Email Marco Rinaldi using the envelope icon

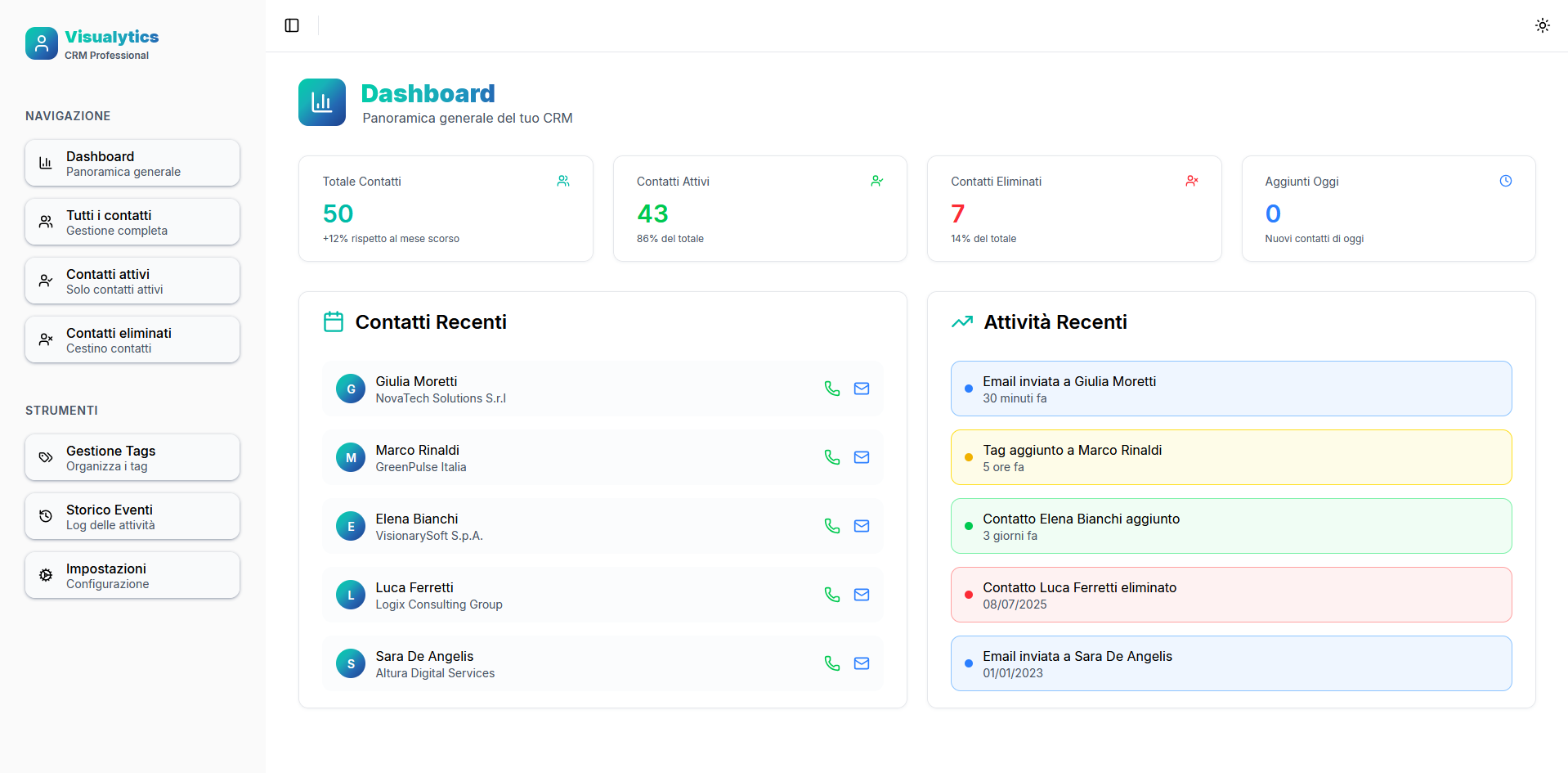click(x=861, y=457)
